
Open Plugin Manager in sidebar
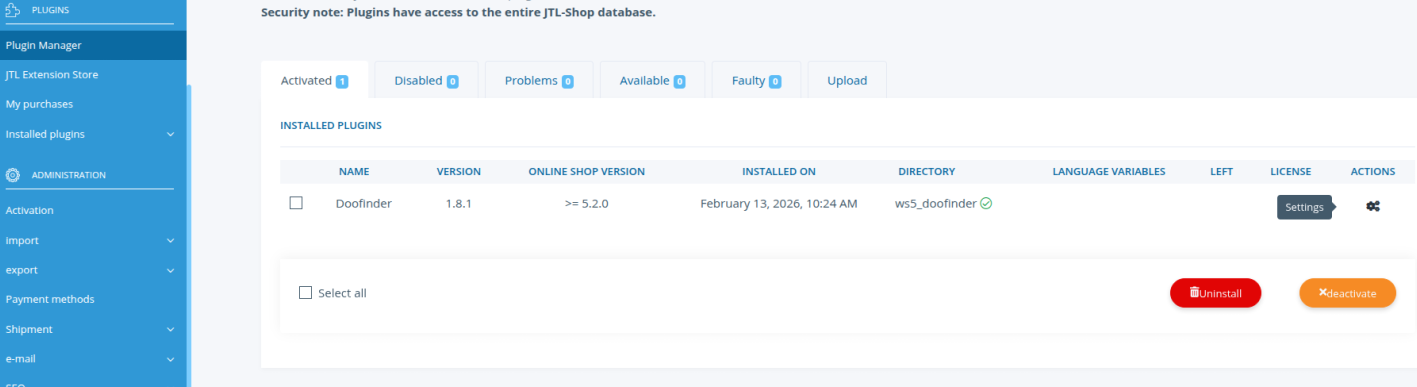pyautogui.click(x=93, y=45)
